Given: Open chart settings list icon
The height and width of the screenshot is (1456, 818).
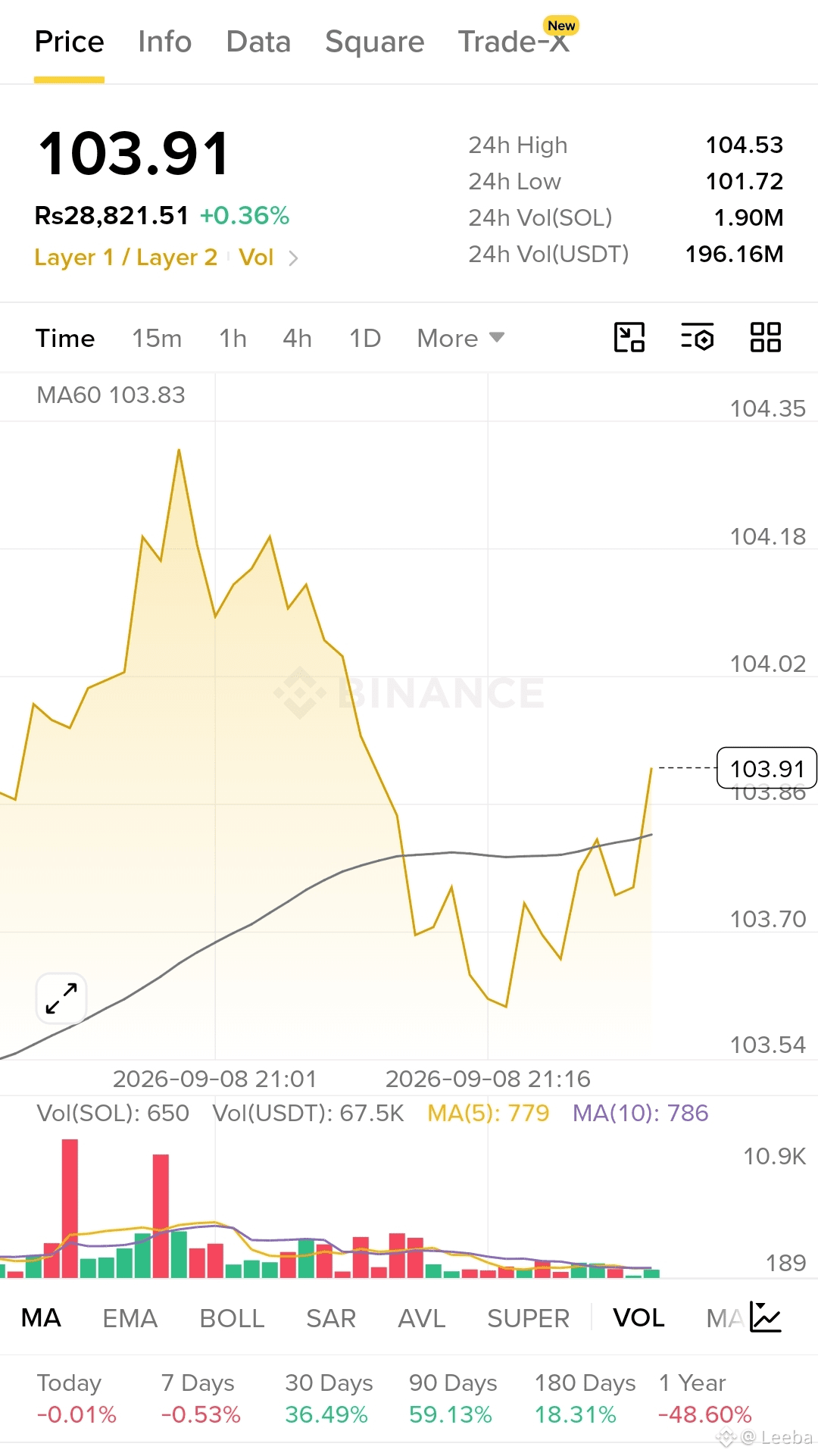Looking at the screenshot, I should pyautogui.click(x=698, y=338).
